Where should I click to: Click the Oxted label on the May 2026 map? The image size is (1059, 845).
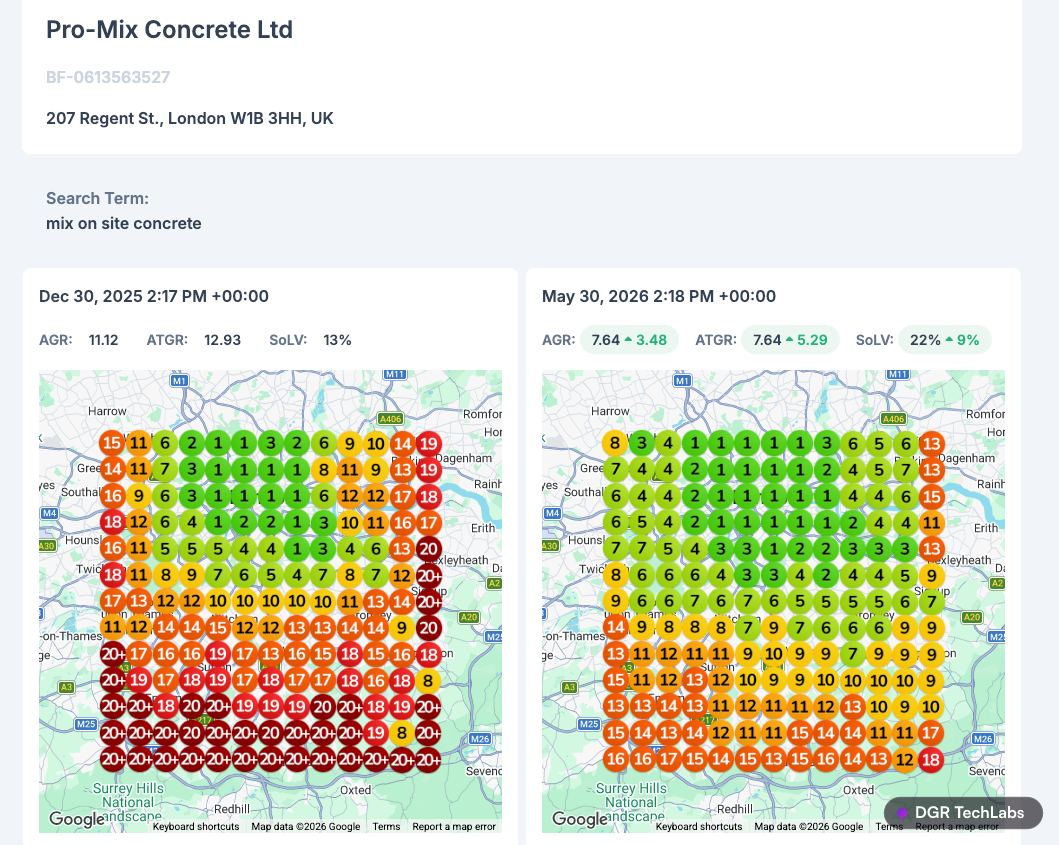[858, 790]
